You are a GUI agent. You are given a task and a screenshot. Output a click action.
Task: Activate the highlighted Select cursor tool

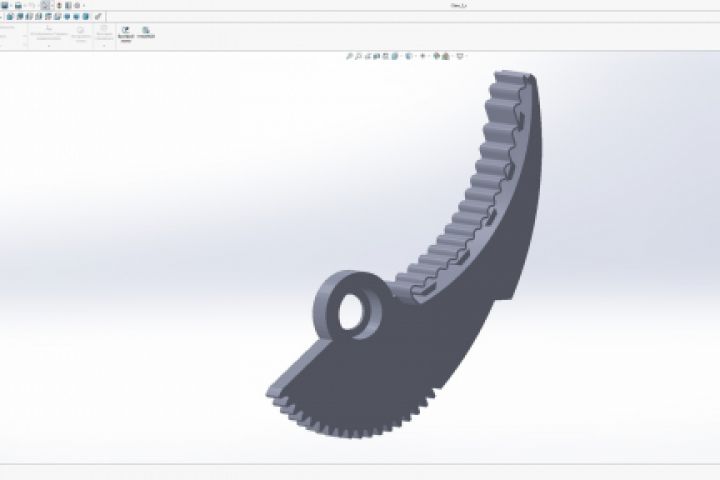tap(45, 6)
